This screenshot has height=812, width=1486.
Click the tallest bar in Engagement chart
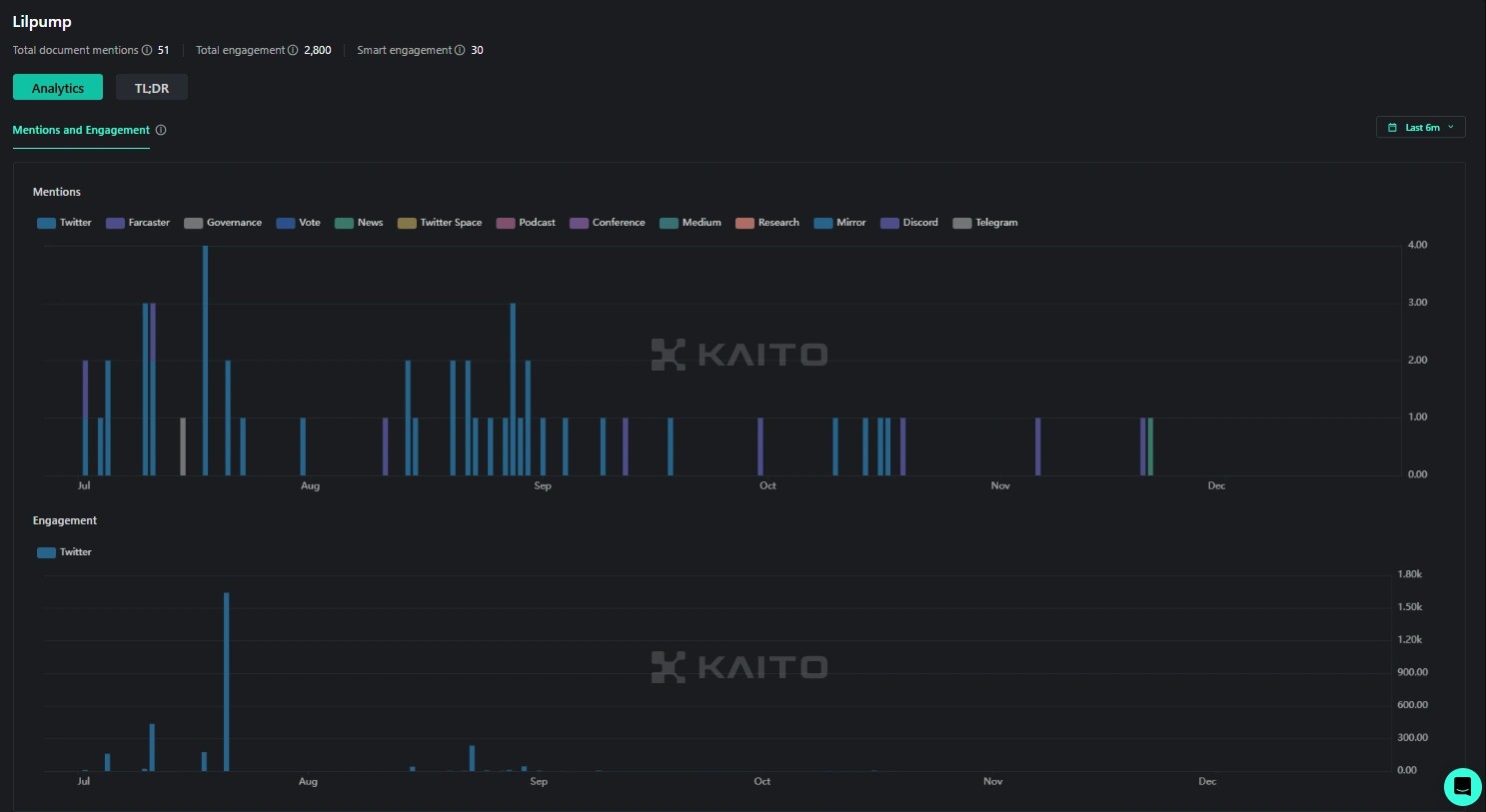click(x=227, y=682)
